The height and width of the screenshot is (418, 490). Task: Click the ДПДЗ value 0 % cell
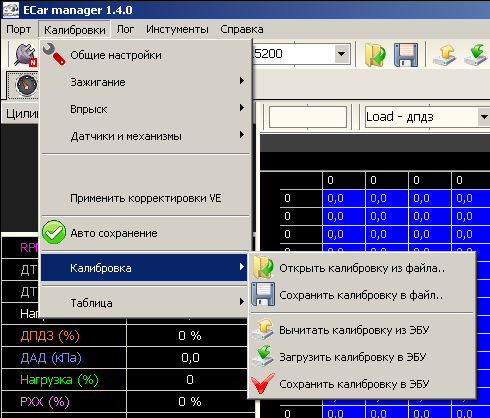(x=190, y=336)
